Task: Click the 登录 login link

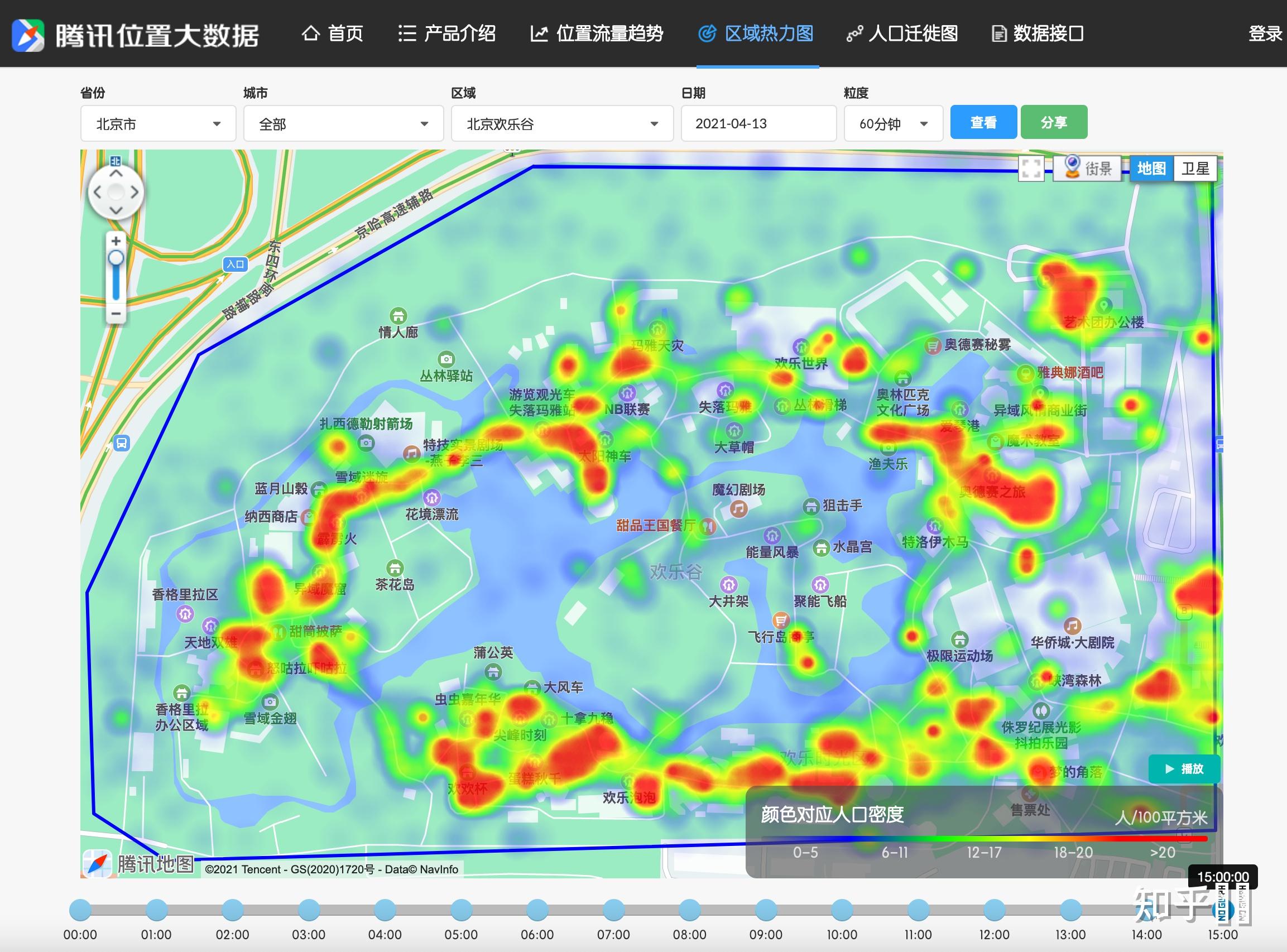Action: (x=1265, y=33)
